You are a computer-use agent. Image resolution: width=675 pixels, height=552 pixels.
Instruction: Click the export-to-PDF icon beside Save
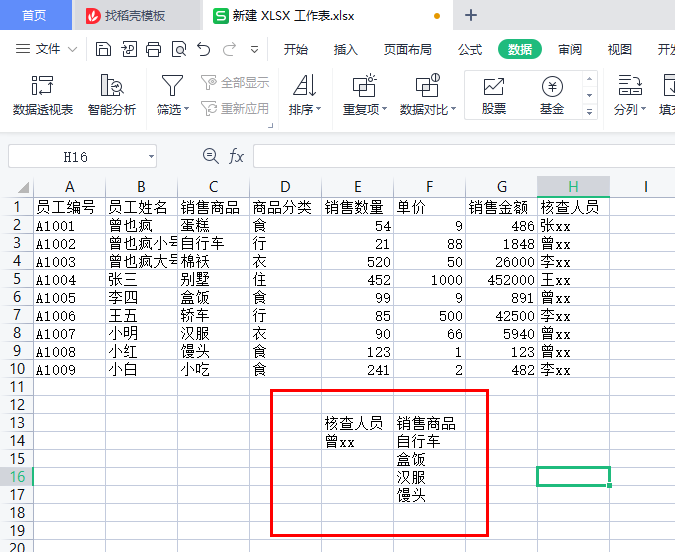[129, 50]
